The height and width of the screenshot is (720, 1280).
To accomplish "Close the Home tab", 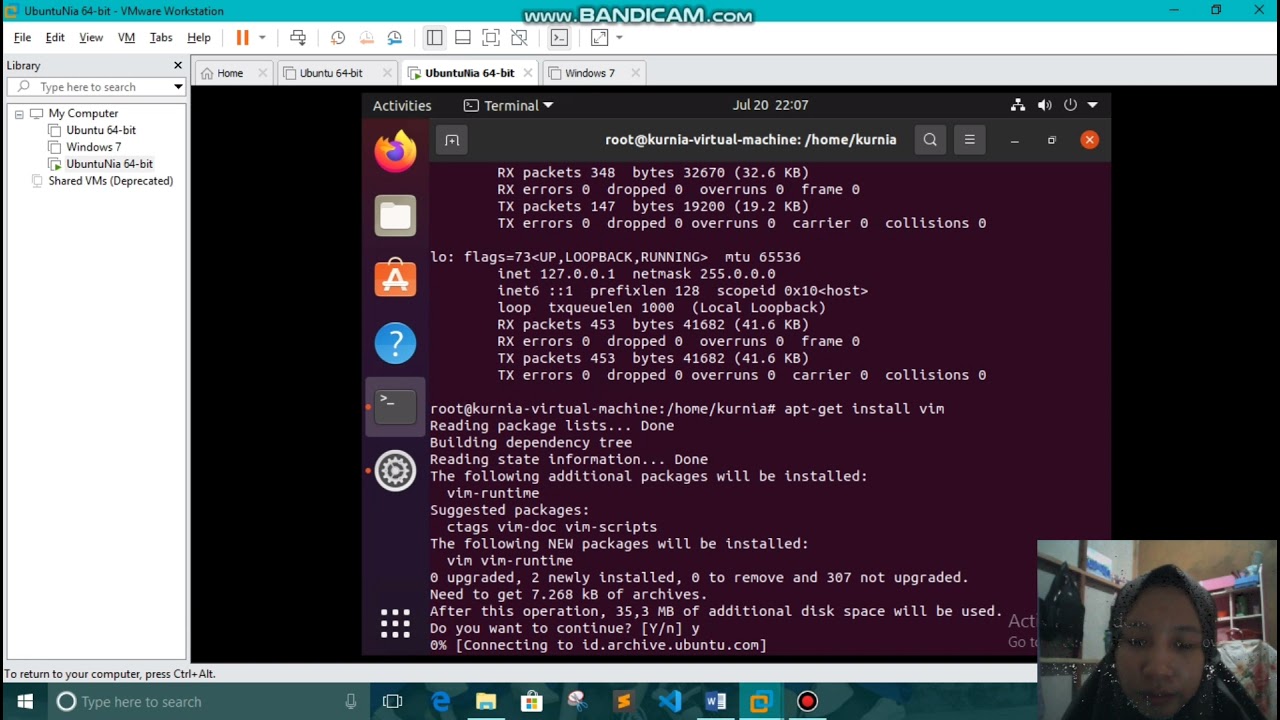I will tap(263, 73).
